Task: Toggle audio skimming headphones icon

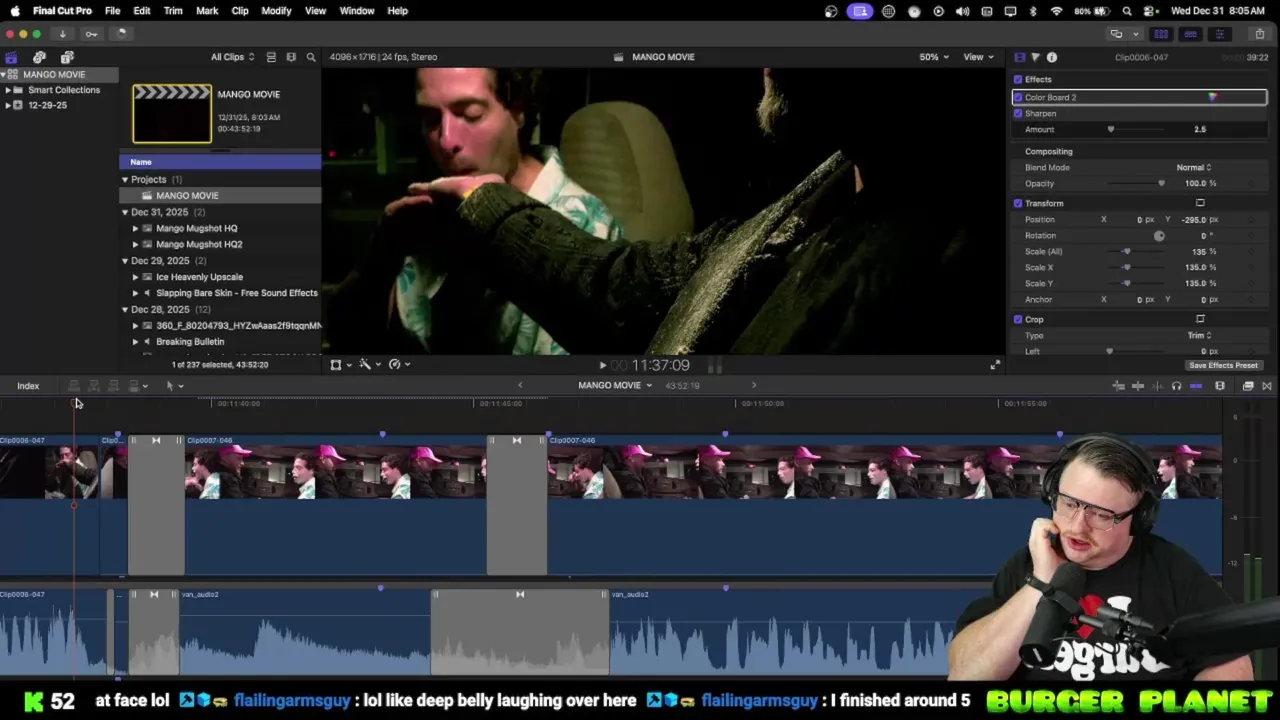Action: click(x=1176, y=386)
